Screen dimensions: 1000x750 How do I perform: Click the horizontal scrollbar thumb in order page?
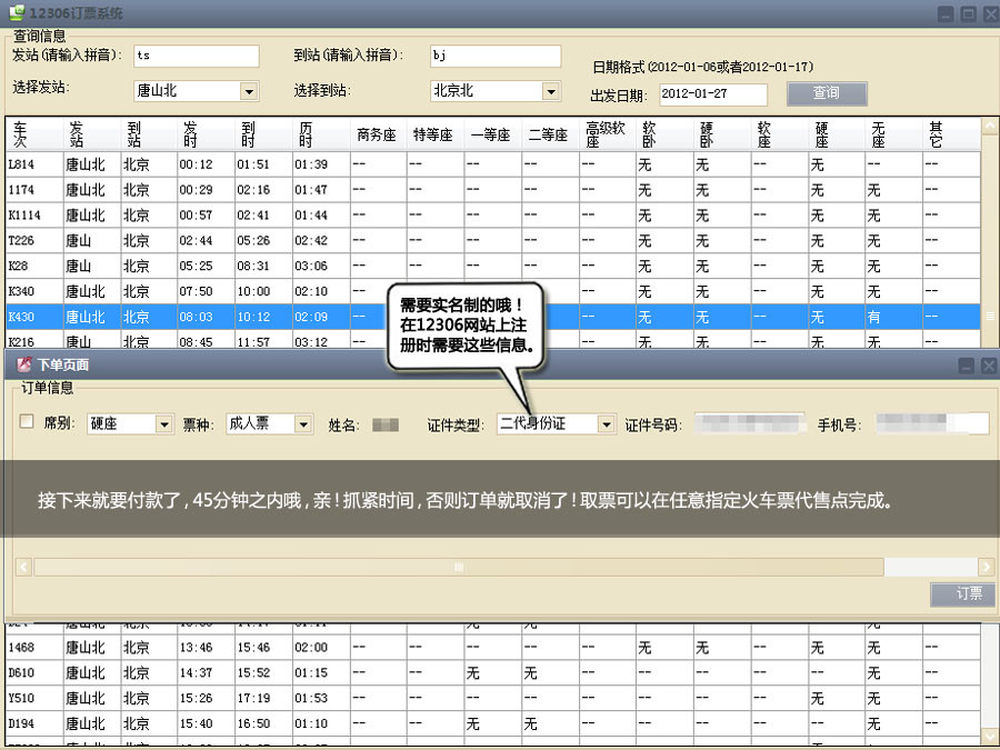(x=459, y=567)
